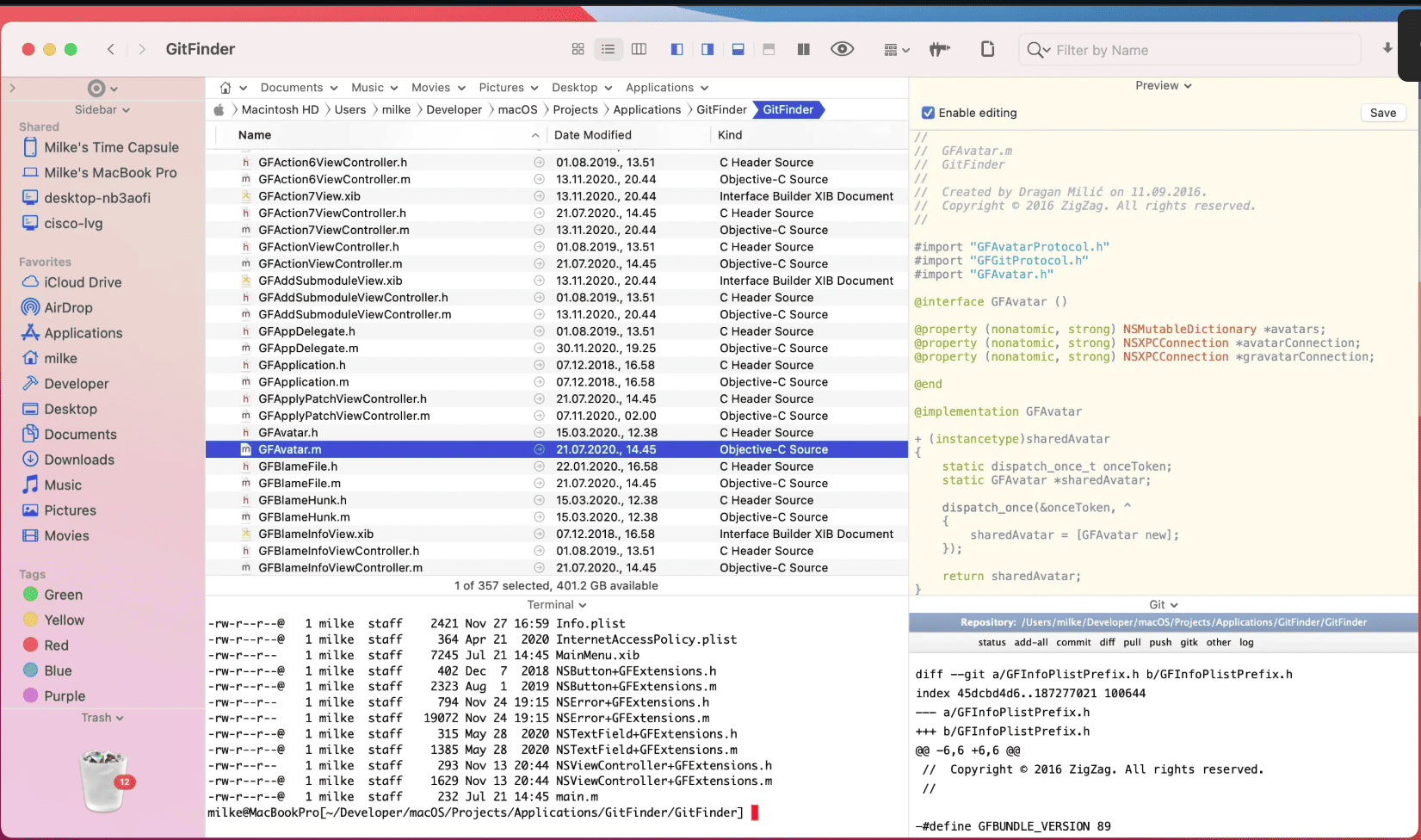Click the download arrow icon in toolbar

(x=1387, y=48)
